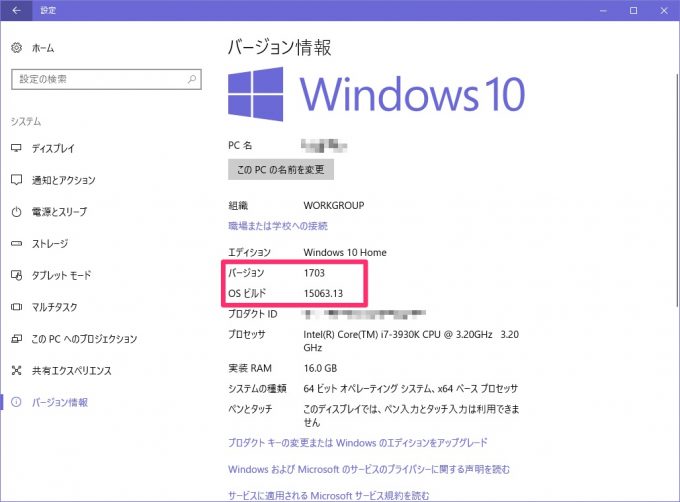Screen dimensions: 680x502
Task: Select ストレージ in the sidebar
Action: [50, 244]
